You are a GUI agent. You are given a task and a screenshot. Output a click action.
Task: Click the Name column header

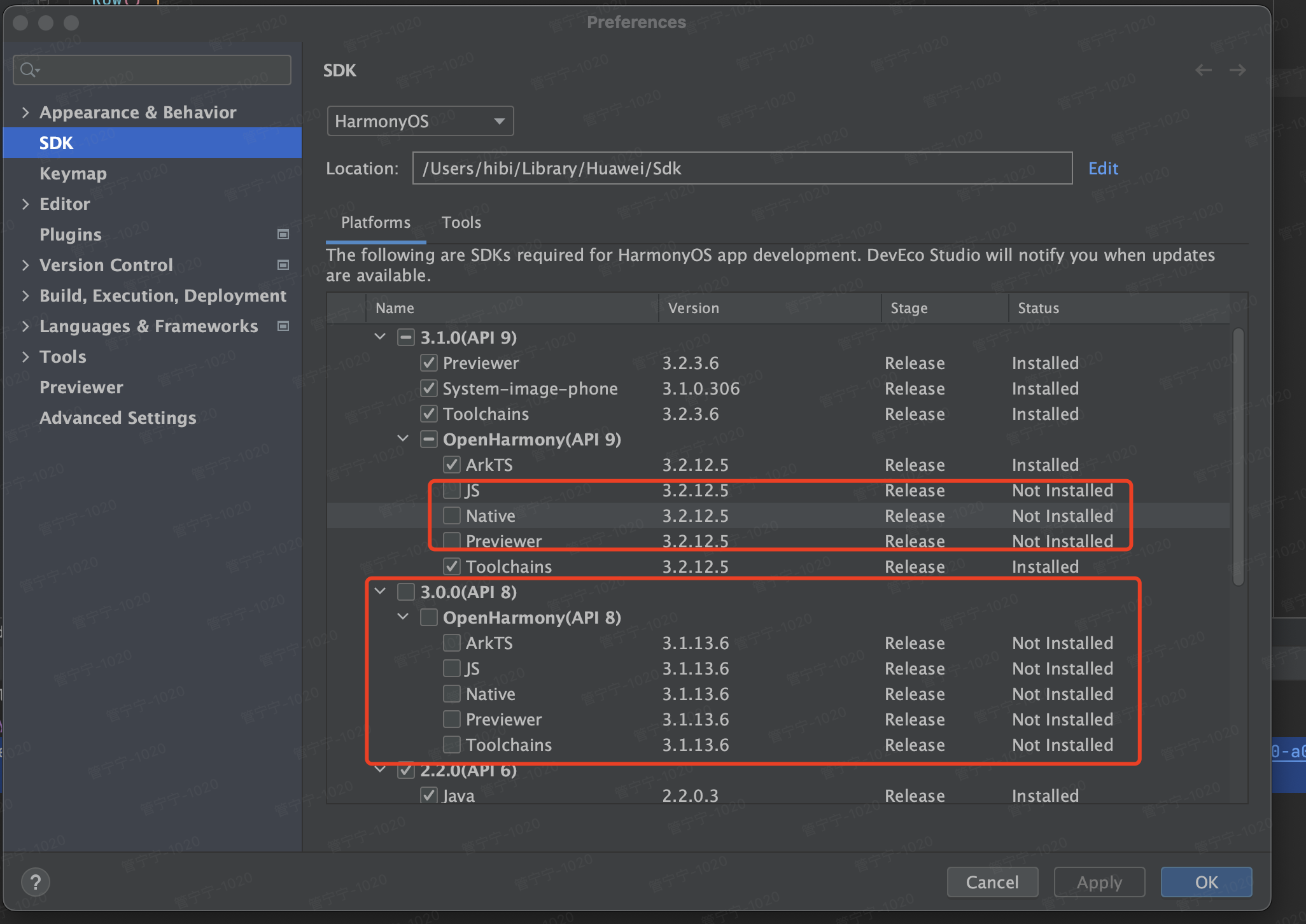pos(512,308)
